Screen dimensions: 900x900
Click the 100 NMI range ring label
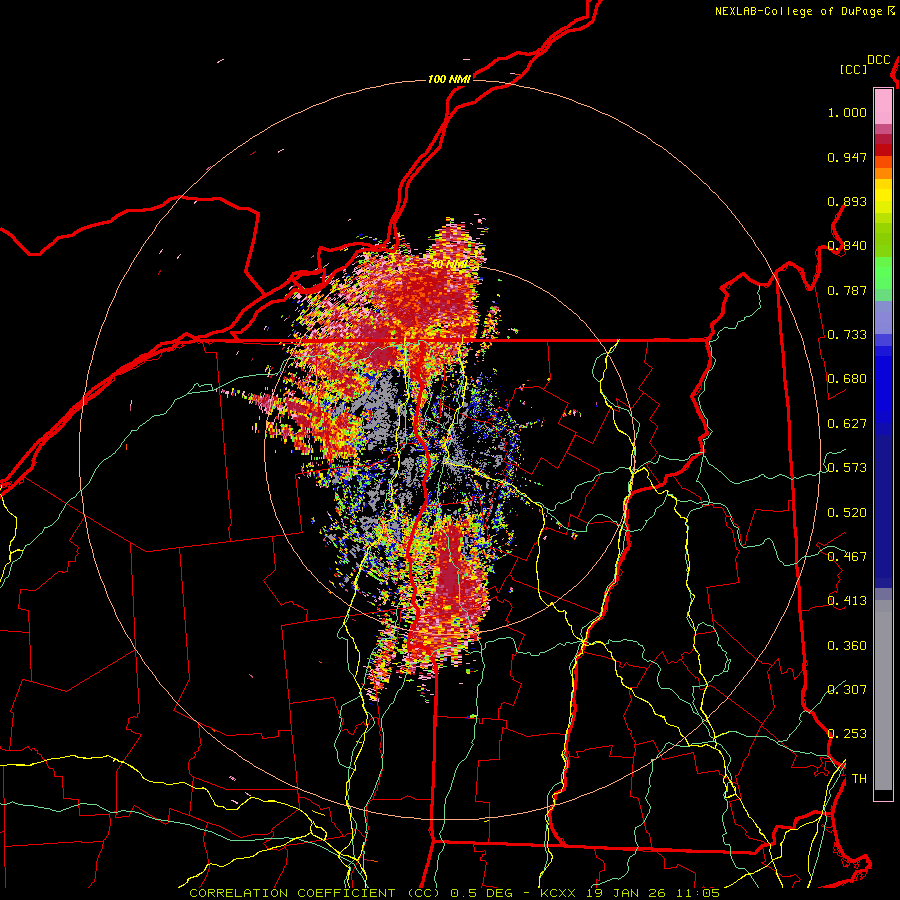(449, 79)
